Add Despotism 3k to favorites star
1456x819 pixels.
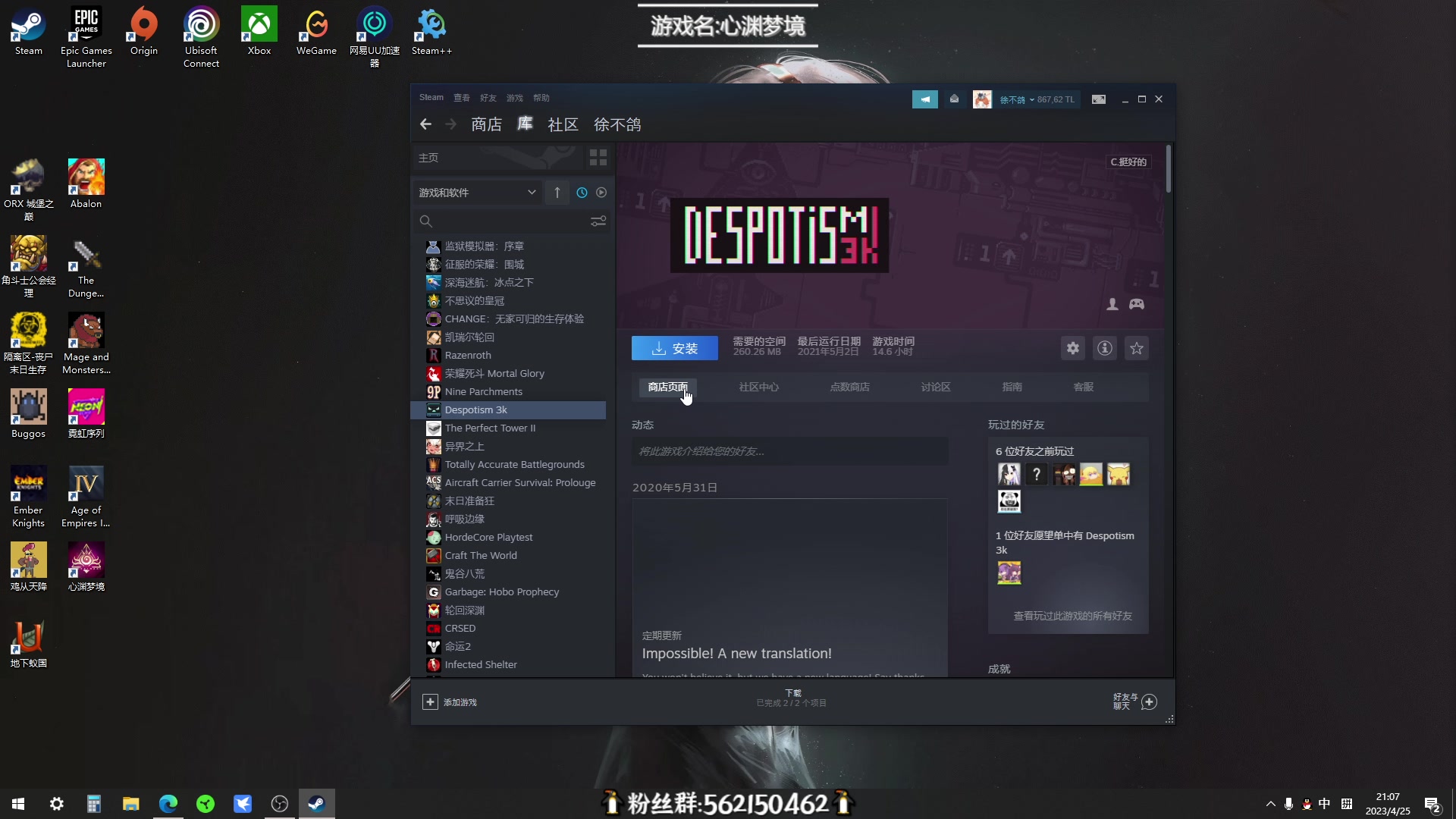point(1136,348)
